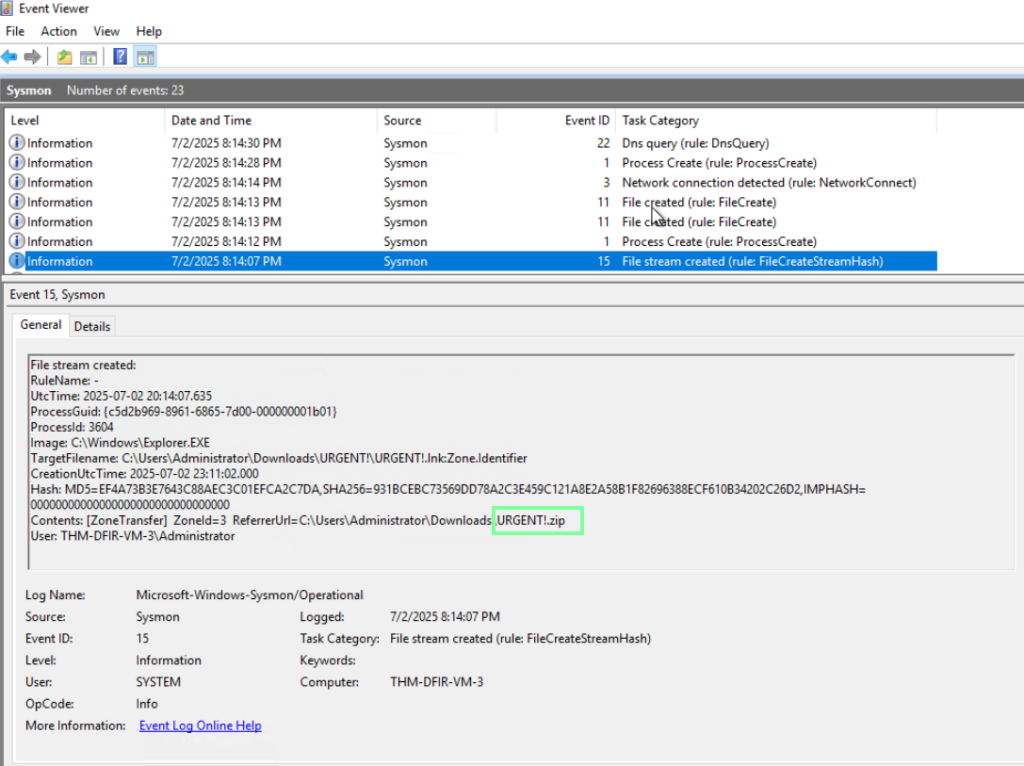The width and height of the screenshot is (1024, 766).
Task: Toggle the Show/Hide Action Pane icon
Action: point(145,57)
